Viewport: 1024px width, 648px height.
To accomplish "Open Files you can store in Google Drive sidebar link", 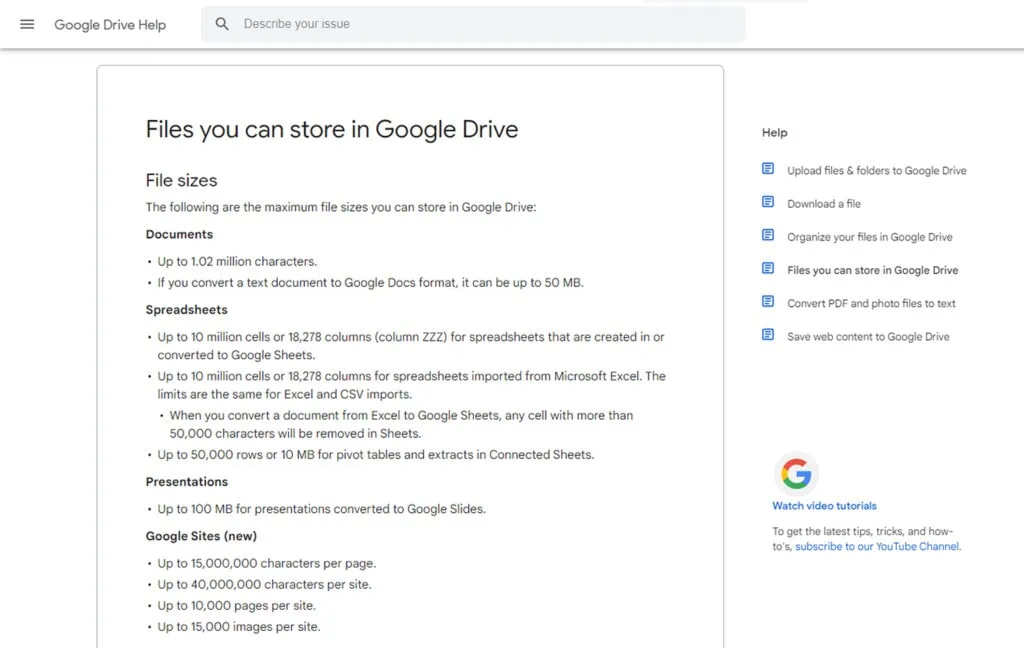I will click(872, 270).
